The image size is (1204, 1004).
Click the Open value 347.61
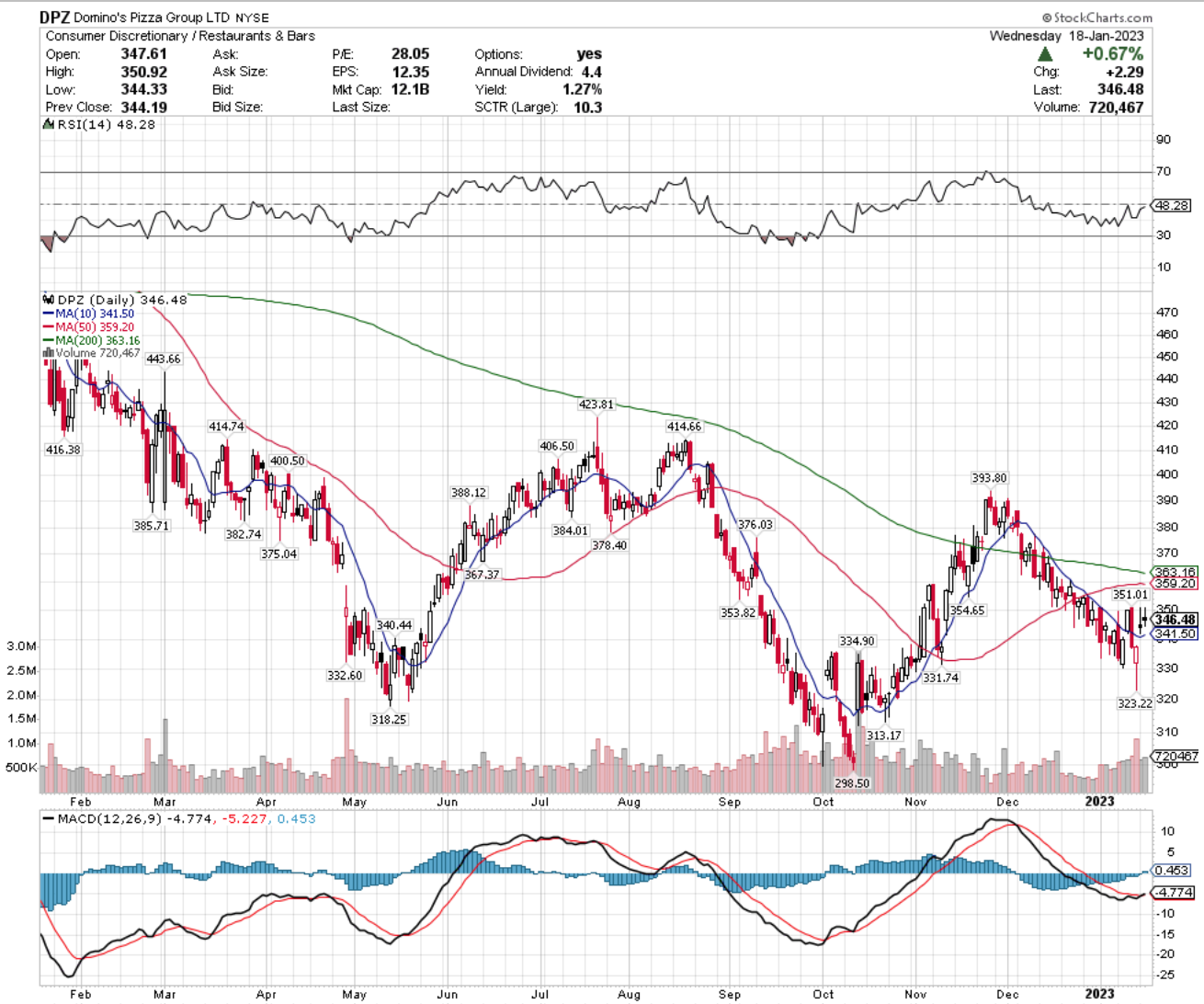point(144,54)
